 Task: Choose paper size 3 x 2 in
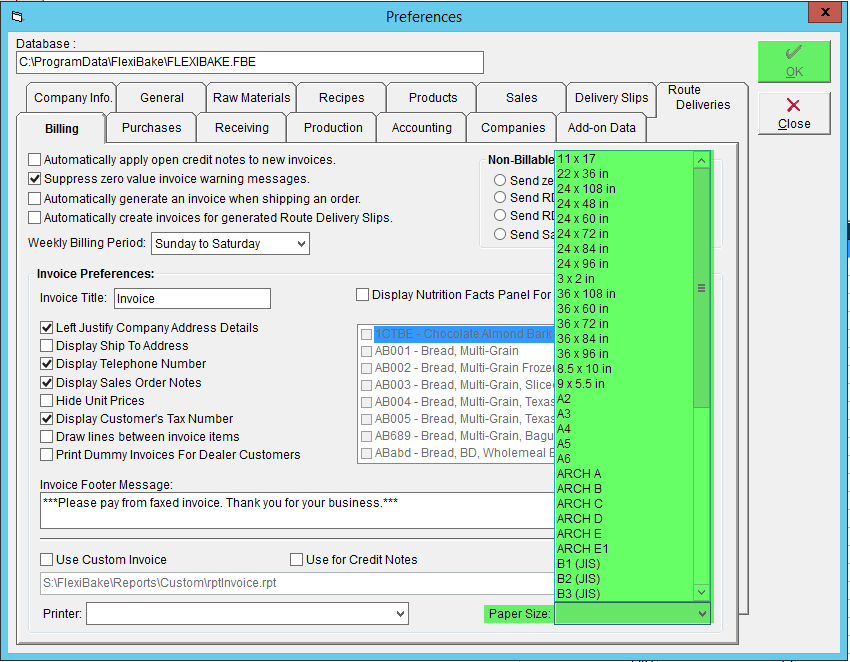point(624,279)
